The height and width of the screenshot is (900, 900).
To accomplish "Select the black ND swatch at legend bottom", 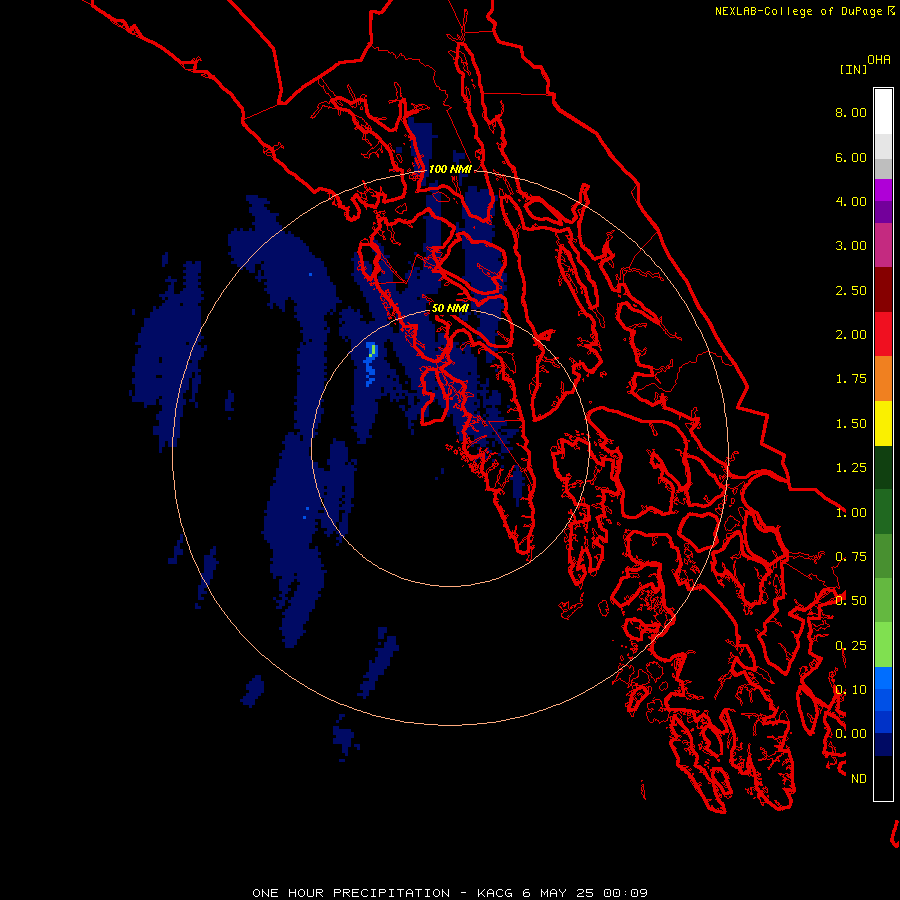I will point(883,778).
